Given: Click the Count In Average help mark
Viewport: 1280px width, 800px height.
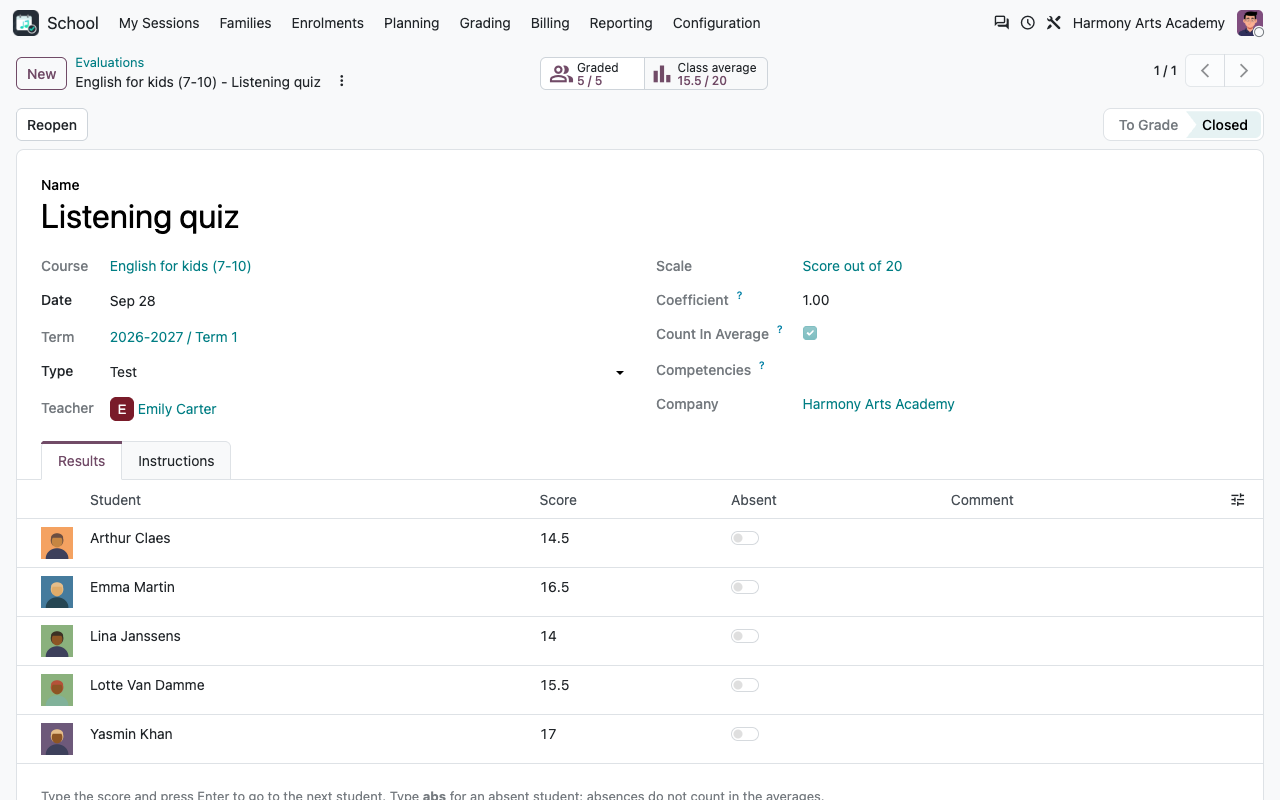Looking at the screenshot, I should click(780, 330).
